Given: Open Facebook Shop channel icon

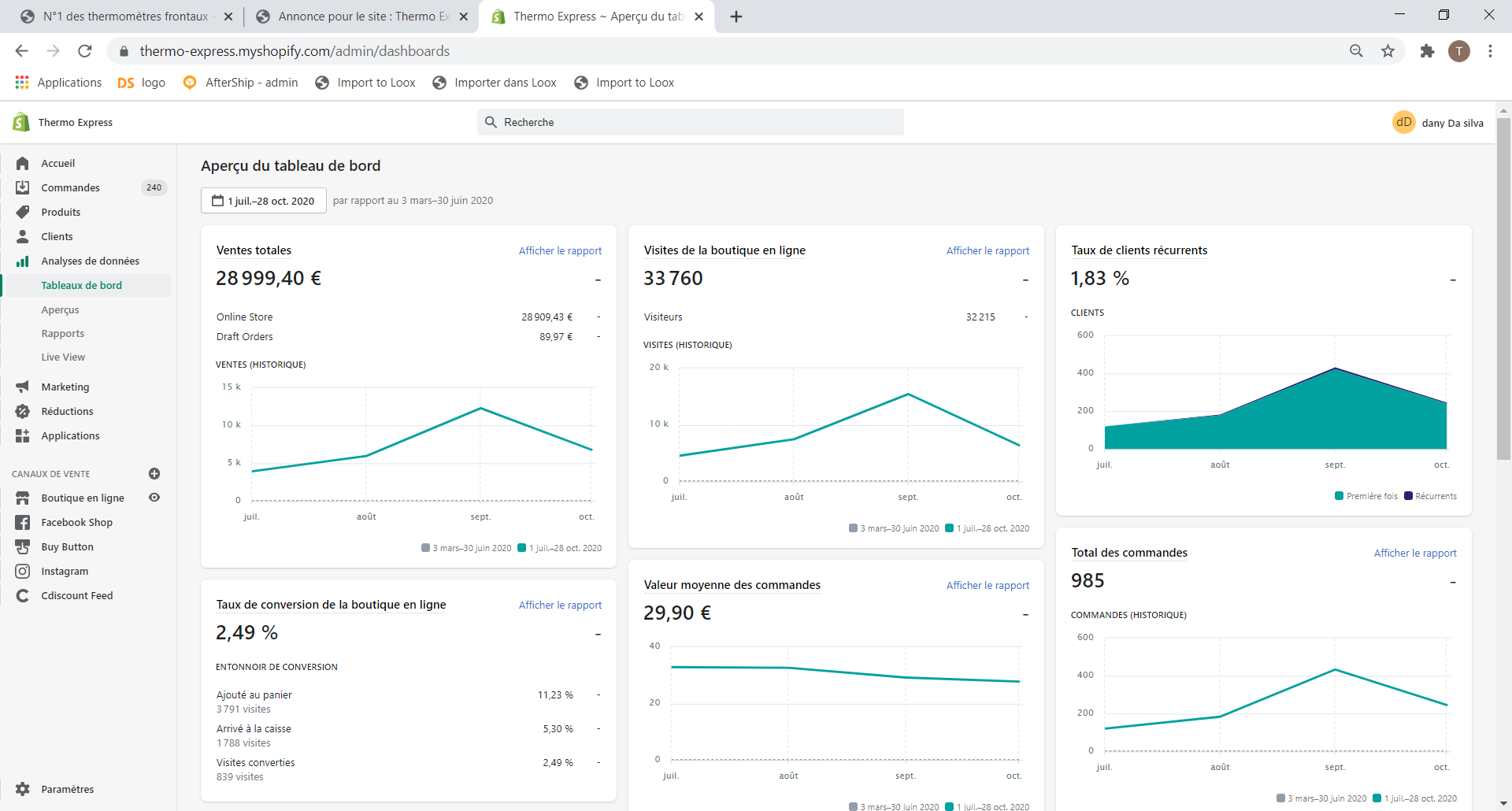Looking at the screenshot, I should [22, 522].
